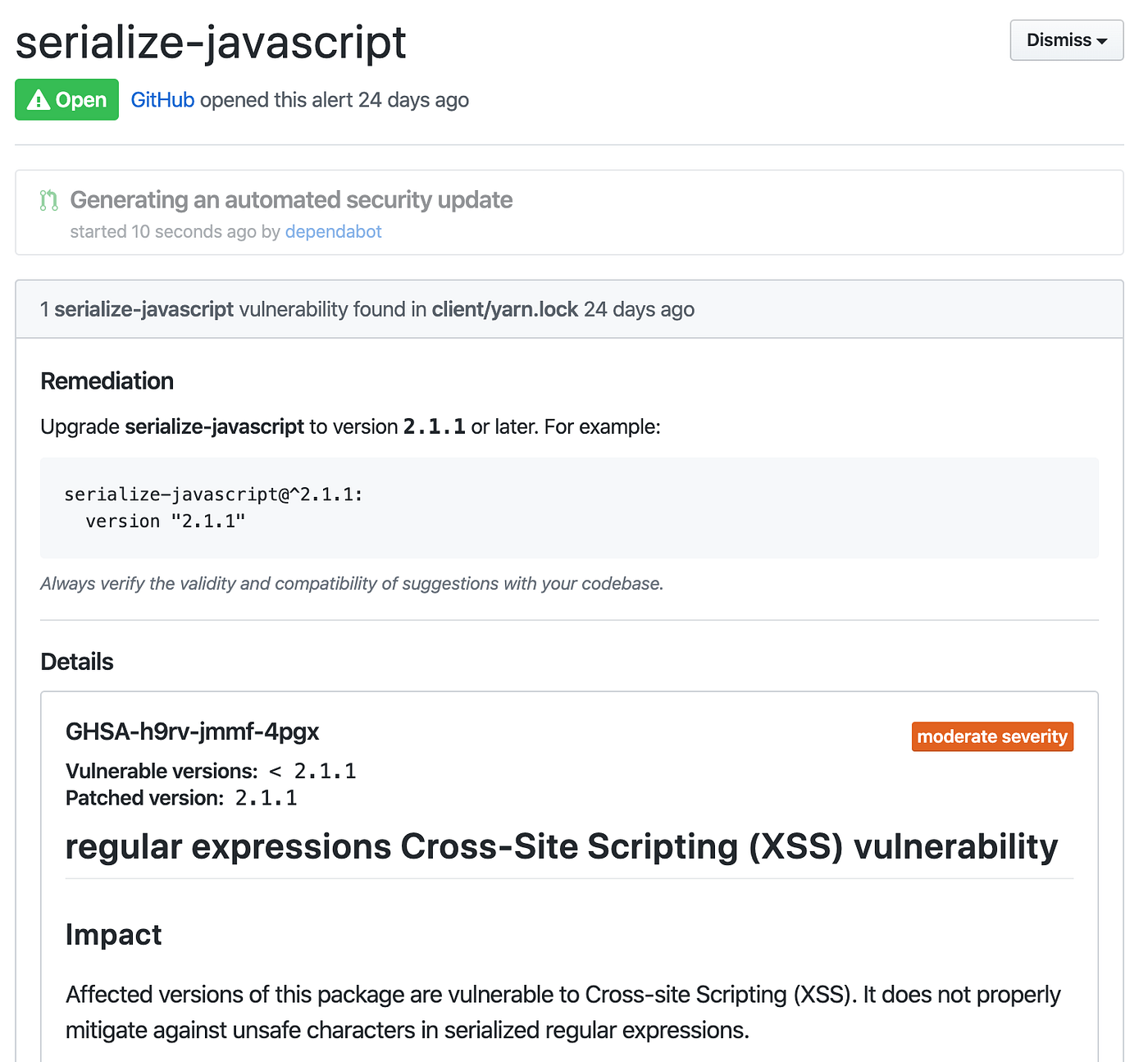Expand the Dismiss dropdown menu
The height and width of the screenshot is (1062, 1148).
coord(1066,39)
